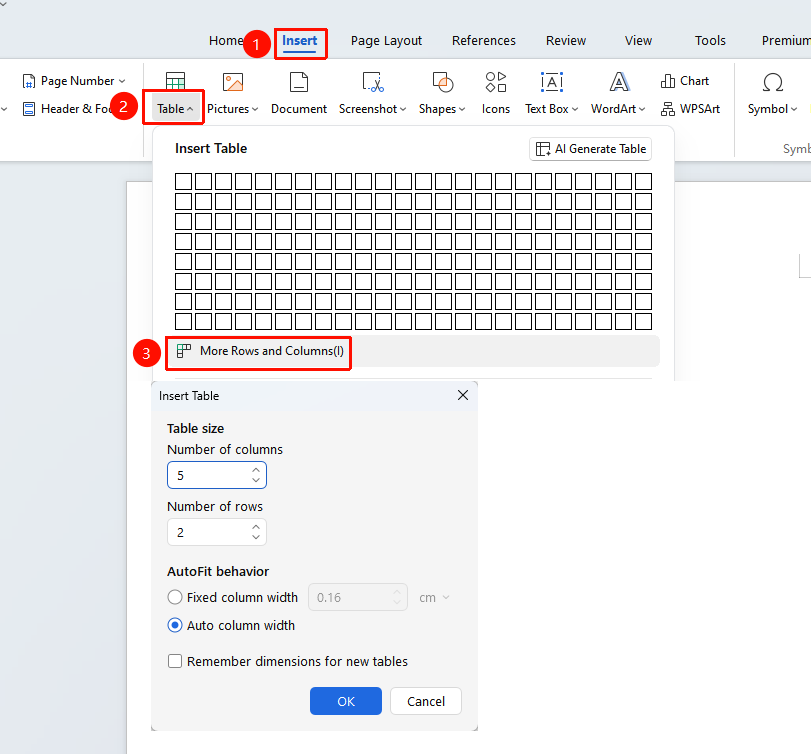811x754 pixels.
Task: Click the AI Generate Table button
Action: click(590, 149)
